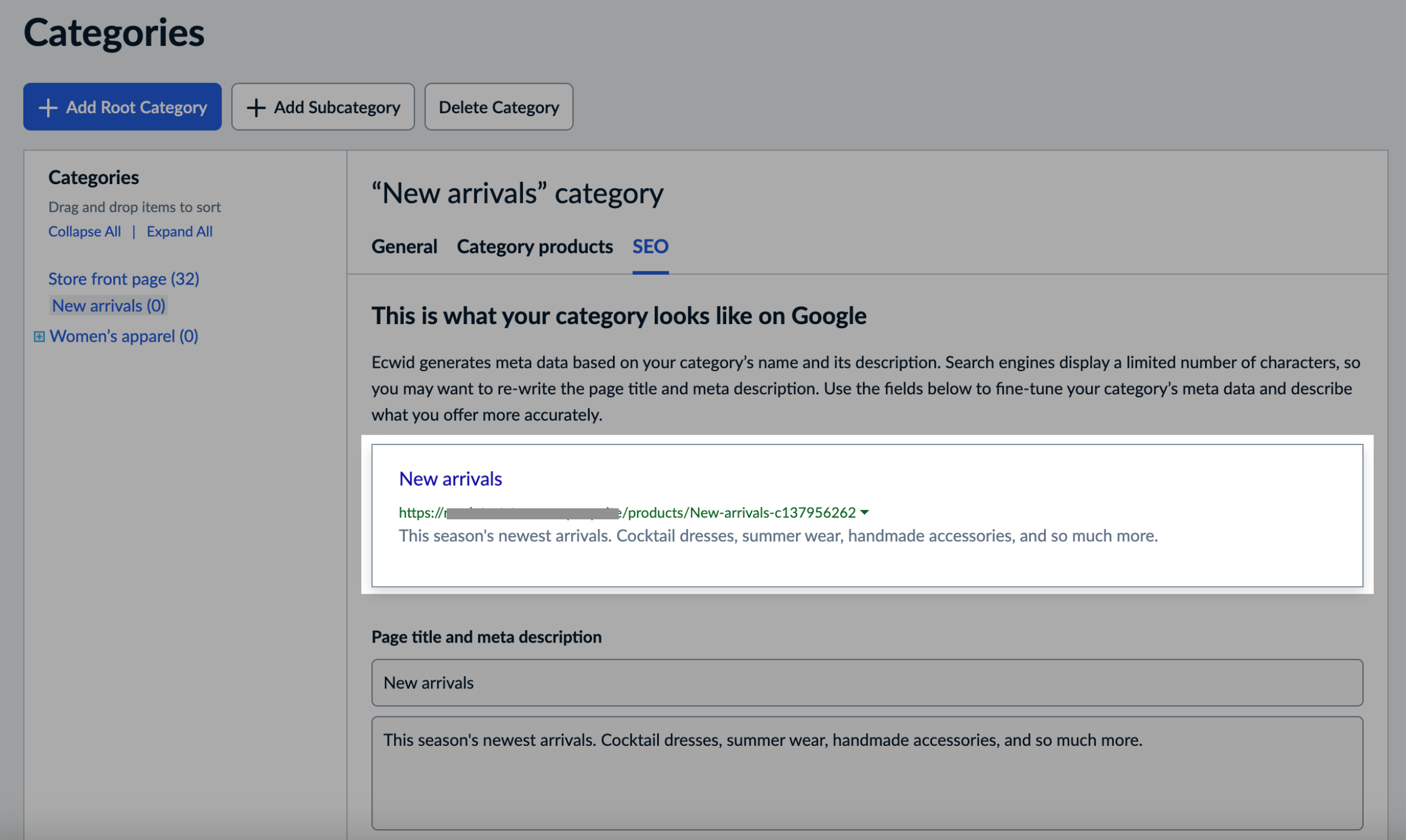Select the Store front page category
Image resolution: width=1406 pixels, height=840 pixels.
(x=123, y=279)
